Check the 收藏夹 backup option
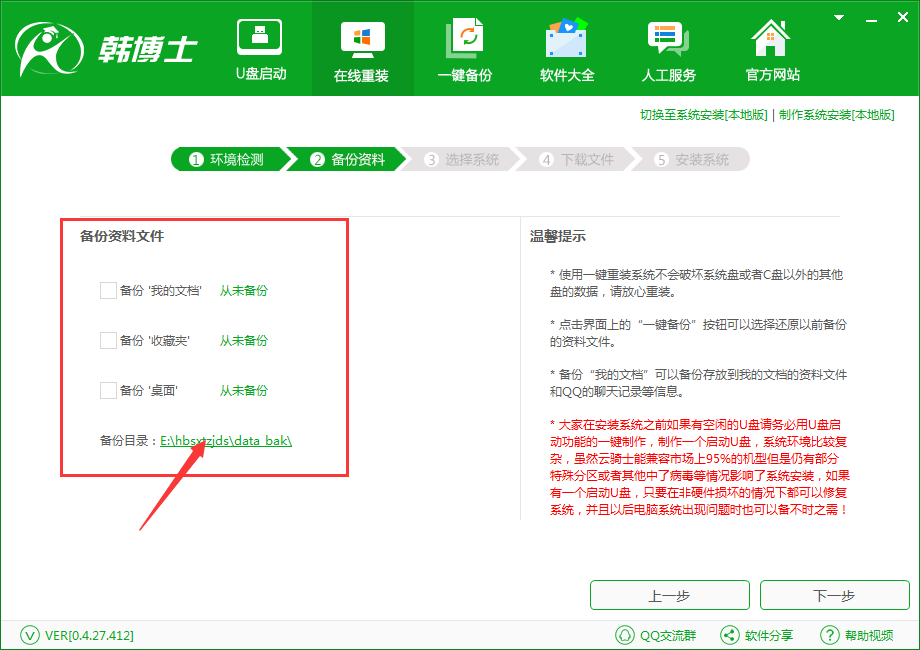The width and height of the screenshot is (920, 650). (x=109, y=340)
